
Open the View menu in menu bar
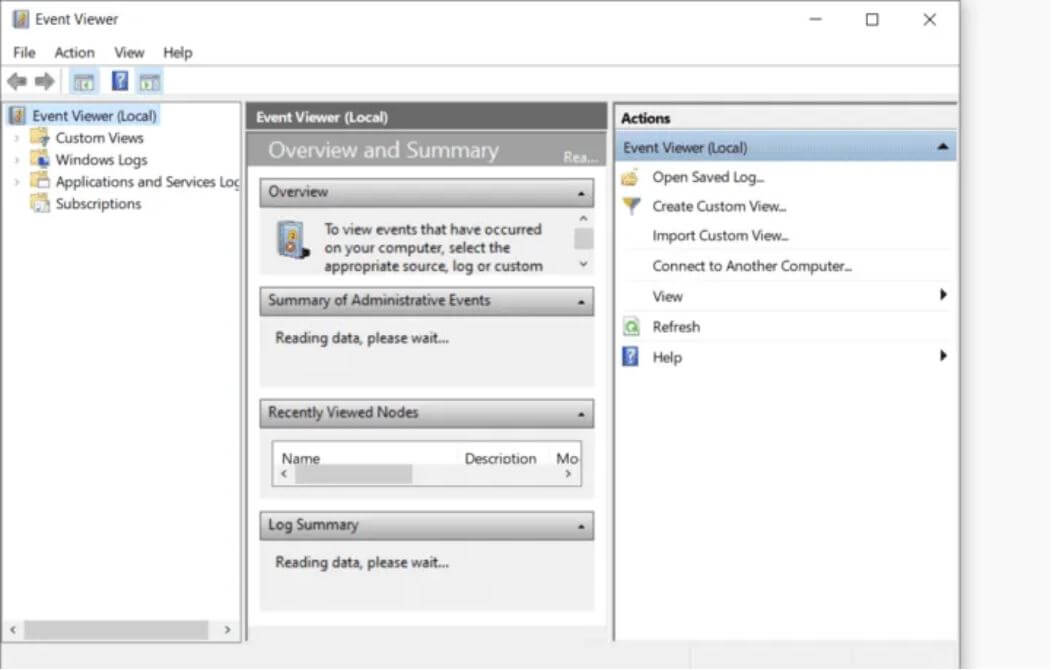tap(129, 53)
